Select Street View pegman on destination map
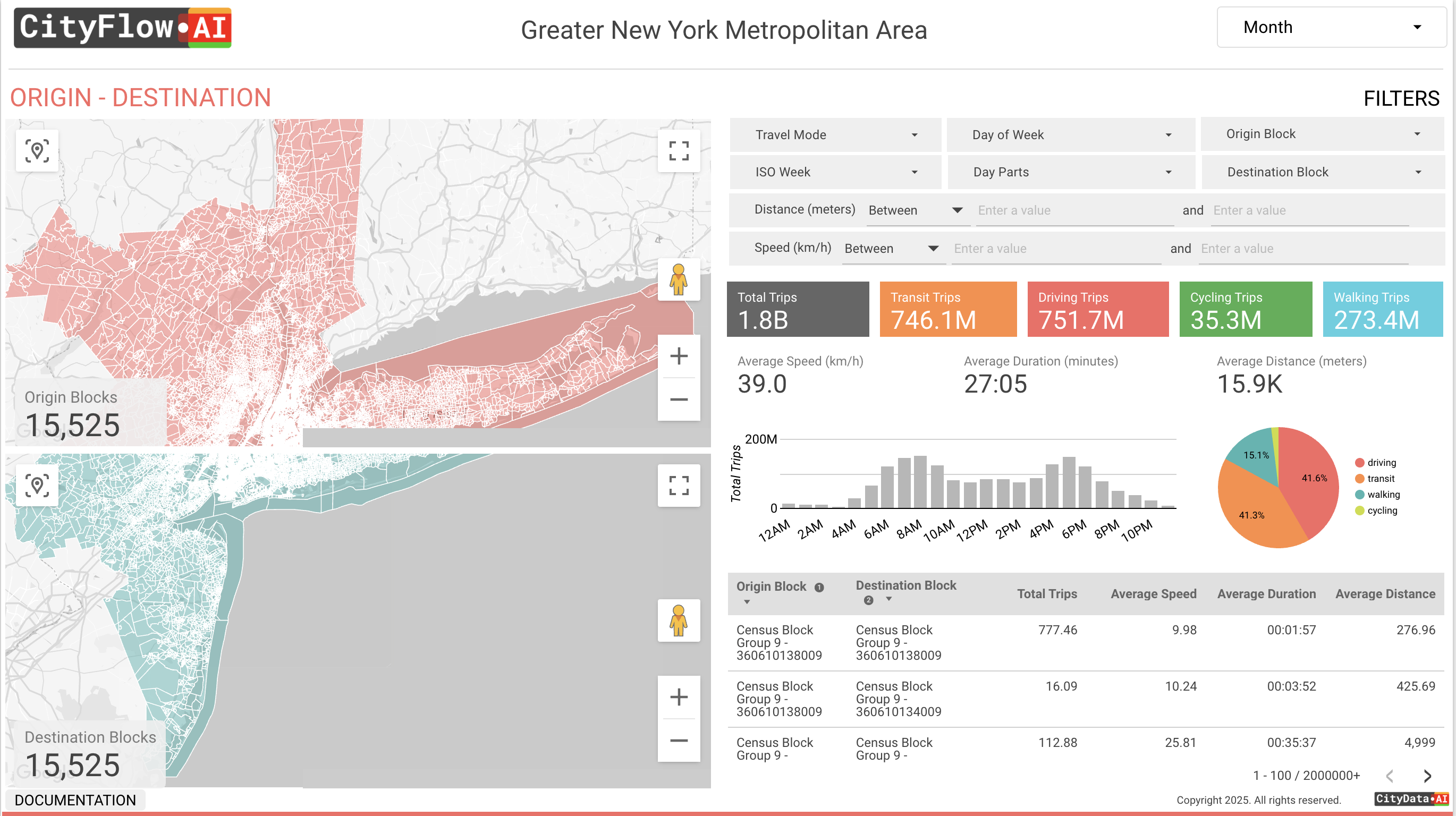This screenshot has height=816, width=1456. click(x=678, y=620)
